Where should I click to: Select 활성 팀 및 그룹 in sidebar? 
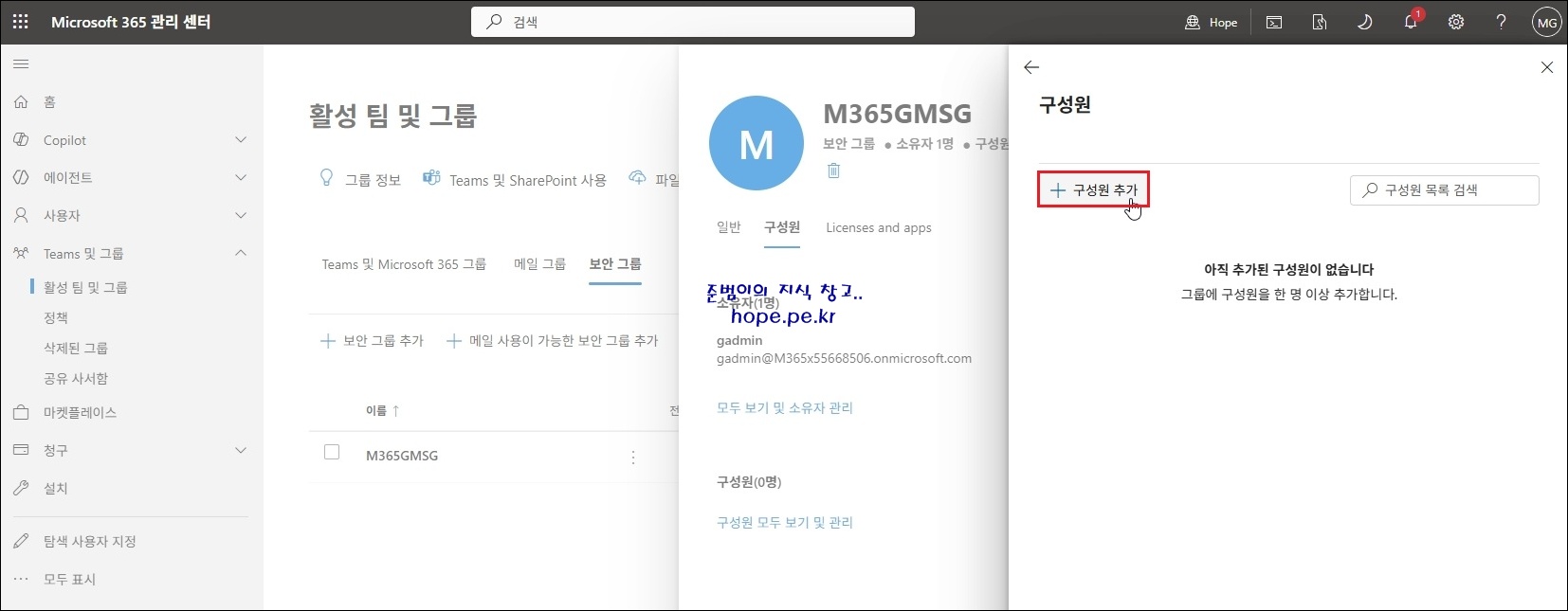(x=85, y=287)
